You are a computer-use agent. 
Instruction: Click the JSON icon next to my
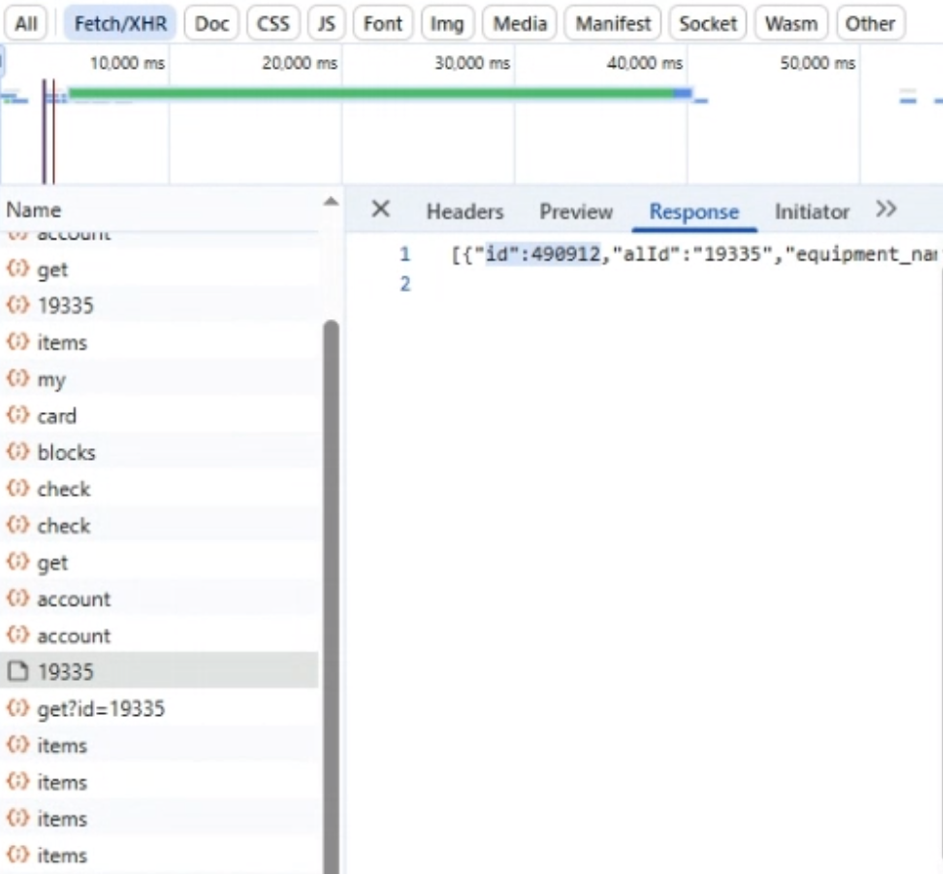click(x=17, y=379)
